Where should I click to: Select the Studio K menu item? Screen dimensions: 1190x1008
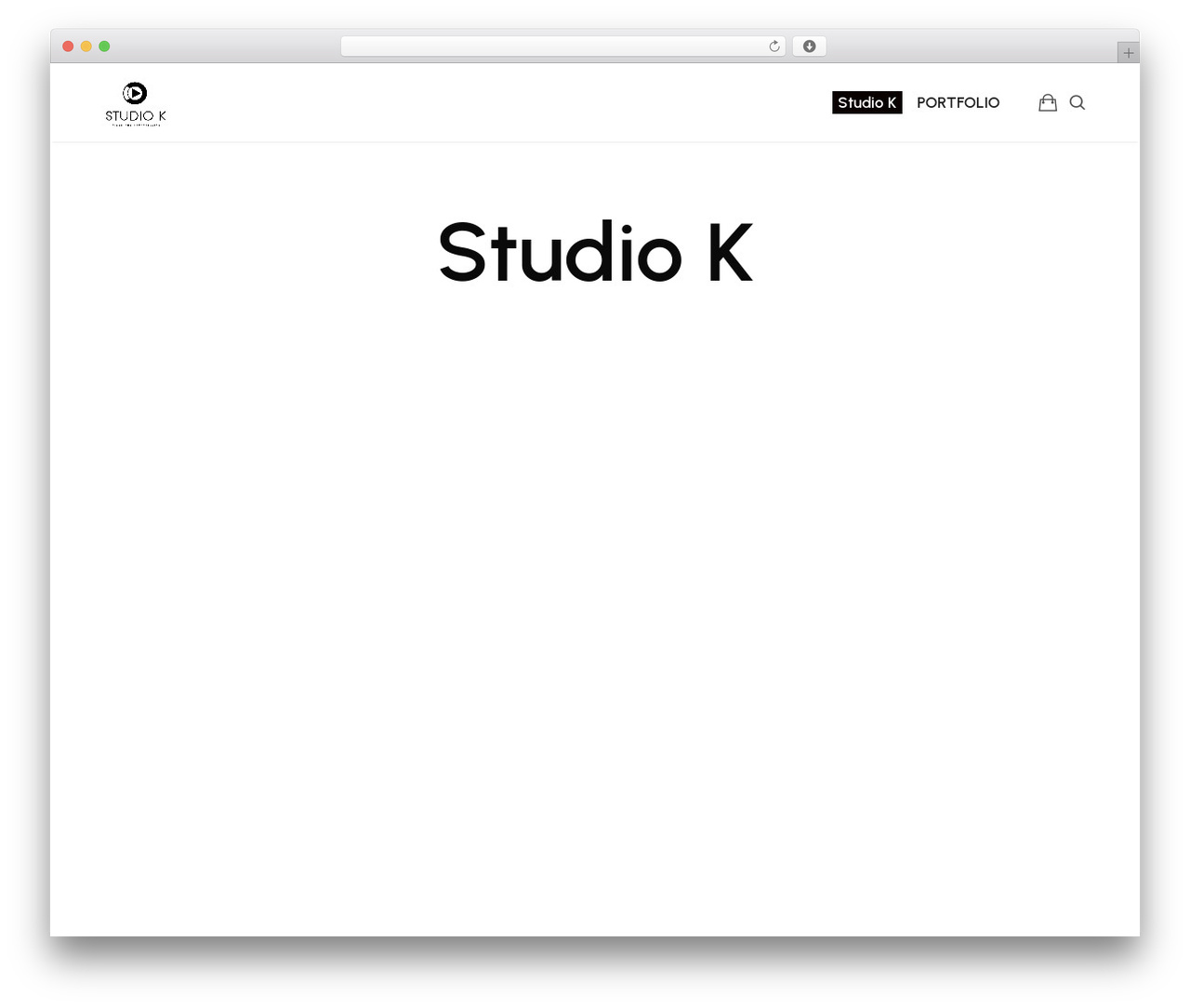(x=867, y=102)
